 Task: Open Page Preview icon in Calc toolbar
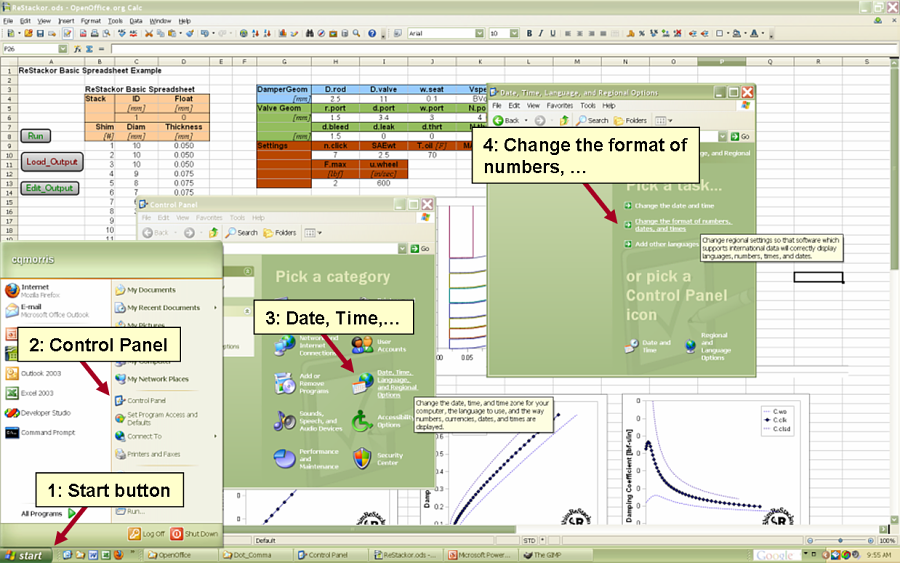coord(106,33)
